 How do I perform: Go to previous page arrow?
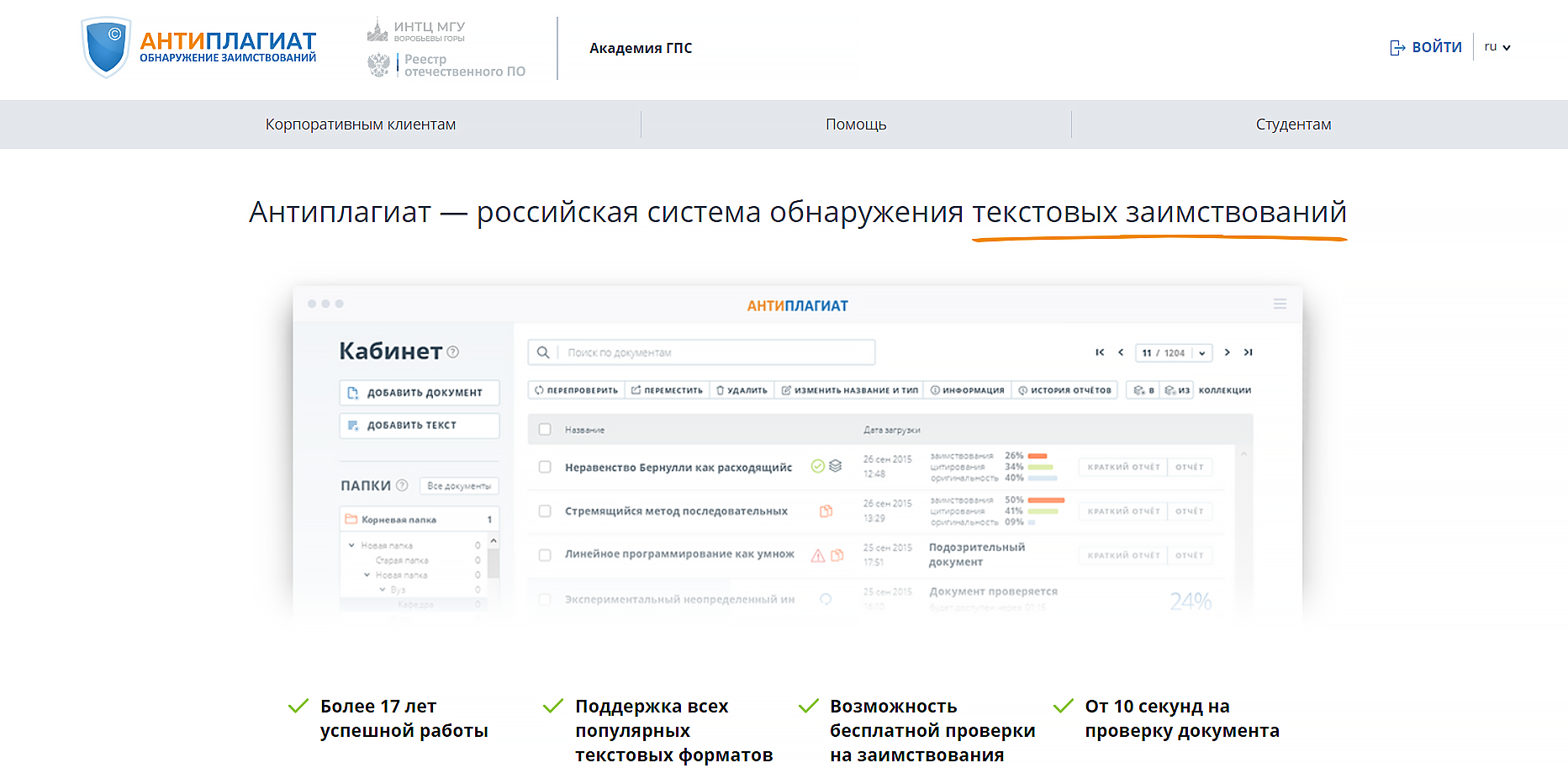click(1121, 352)
